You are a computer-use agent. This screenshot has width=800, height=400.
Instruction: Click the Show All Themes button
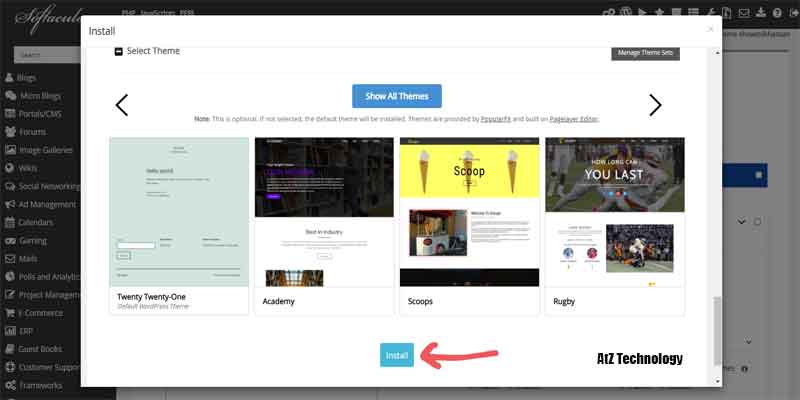pyautogui.click(x=397, y=96)
